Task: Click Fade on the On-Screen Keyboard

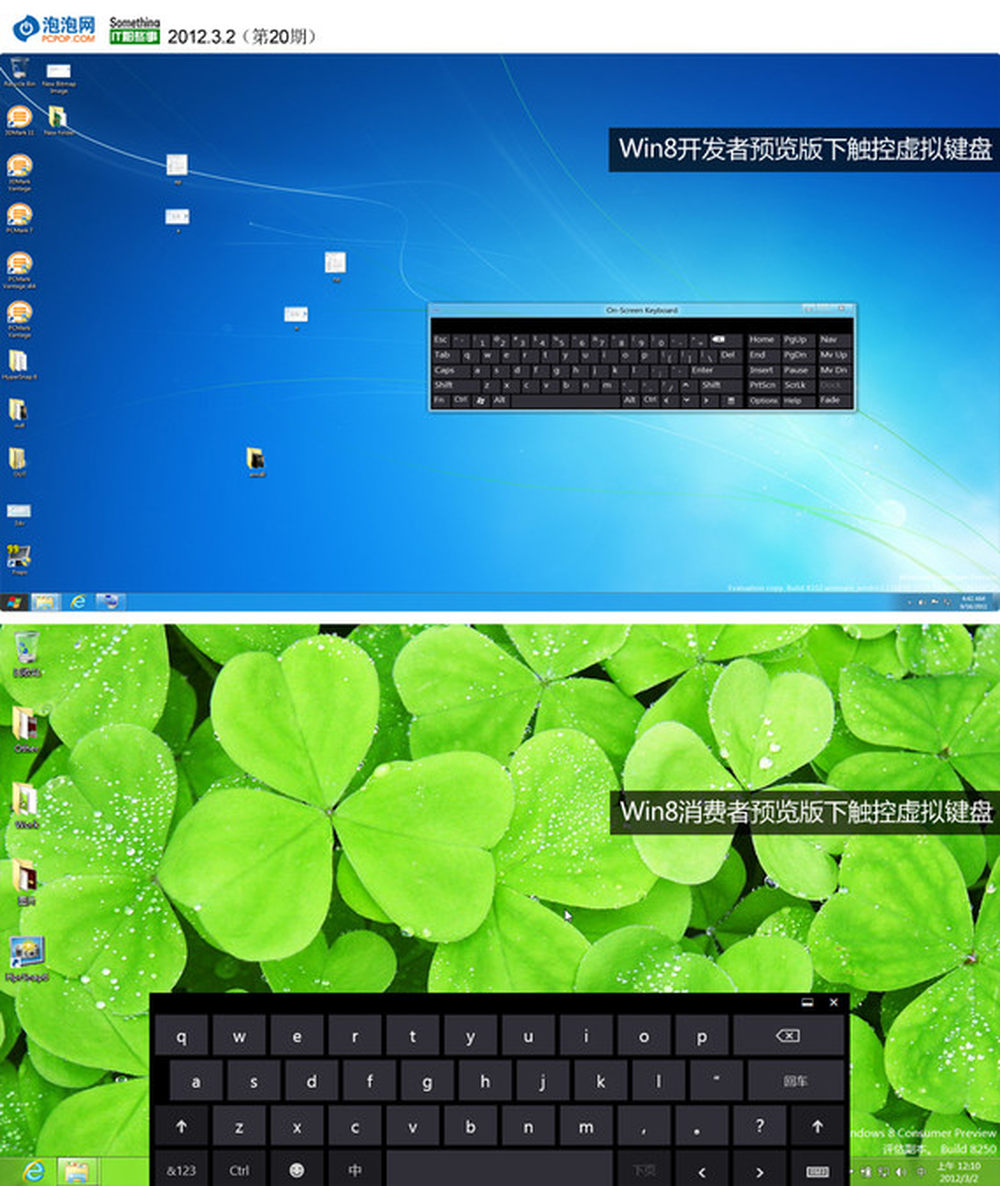Action: pos(833,400)
